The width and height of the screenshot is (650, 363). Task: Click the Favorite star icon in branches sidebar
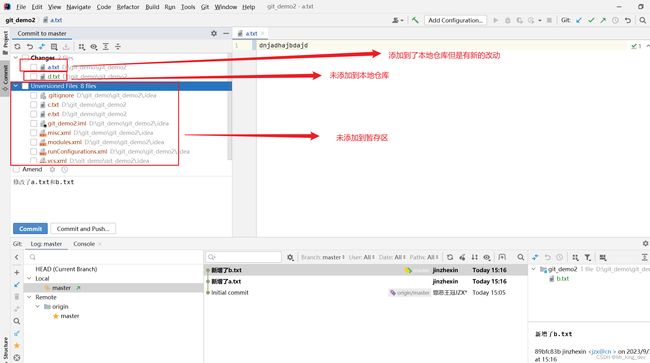pos(17,345)
